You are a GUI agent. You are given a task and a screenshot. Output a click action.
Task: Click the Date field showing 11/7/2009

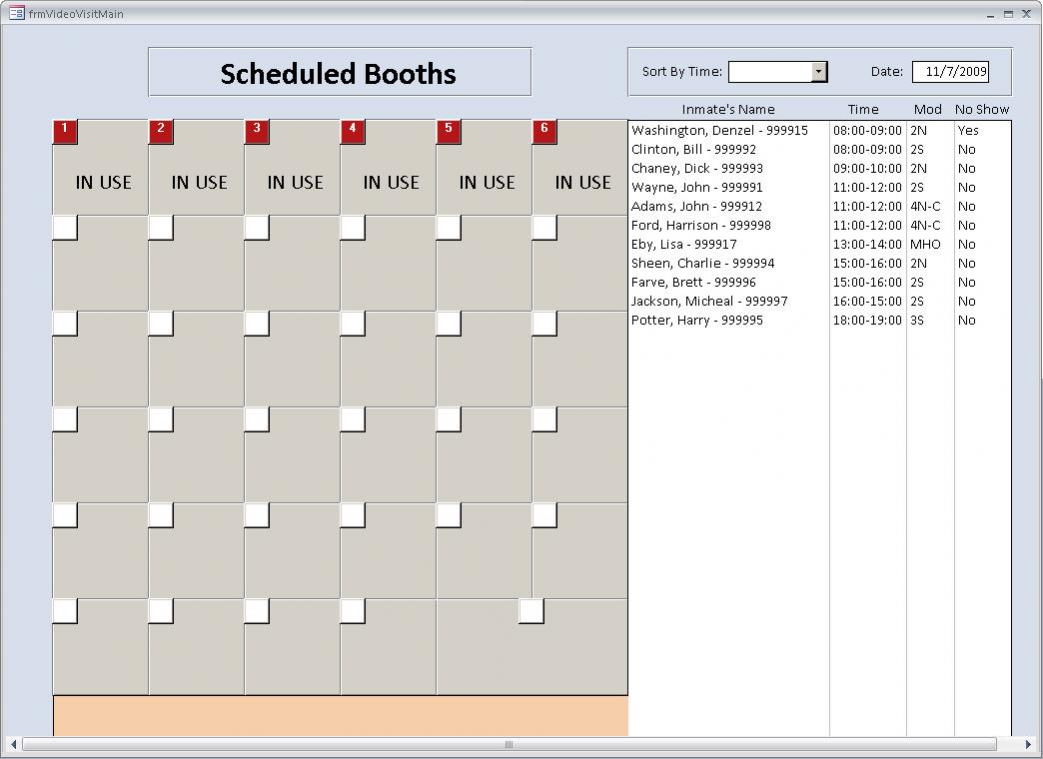[951, 72]
